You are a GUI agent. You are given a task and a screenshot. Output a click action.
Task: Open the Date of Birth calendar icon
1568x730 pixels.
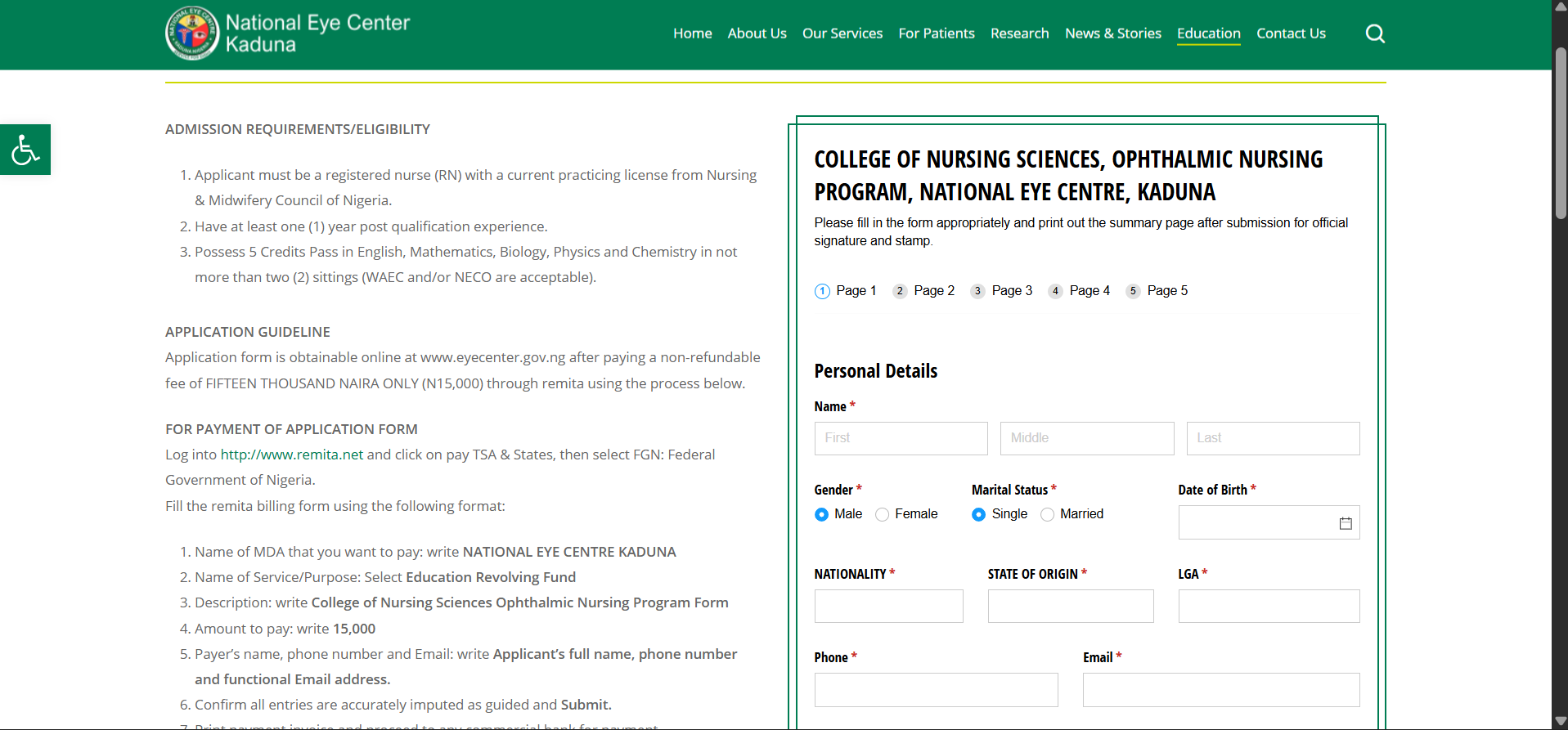click(x=1345, y=523)
